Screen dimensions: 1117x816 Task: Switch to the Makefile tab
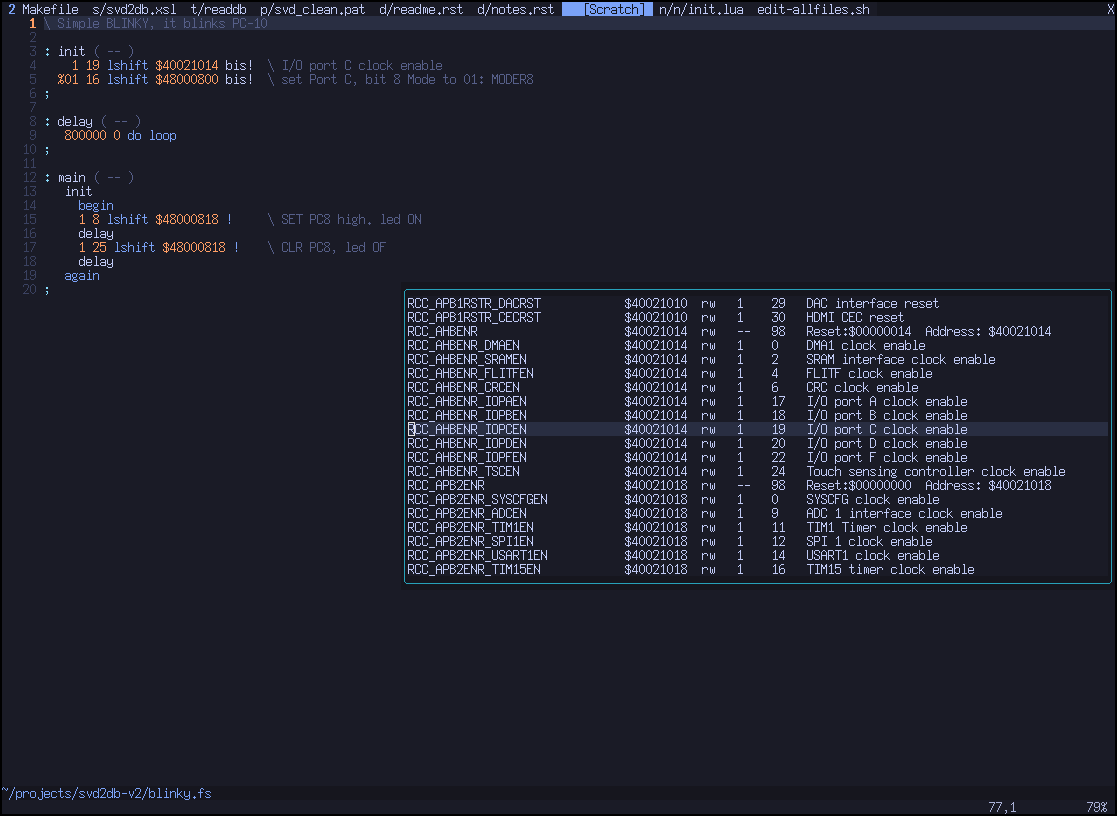click(x=49, y=9)
